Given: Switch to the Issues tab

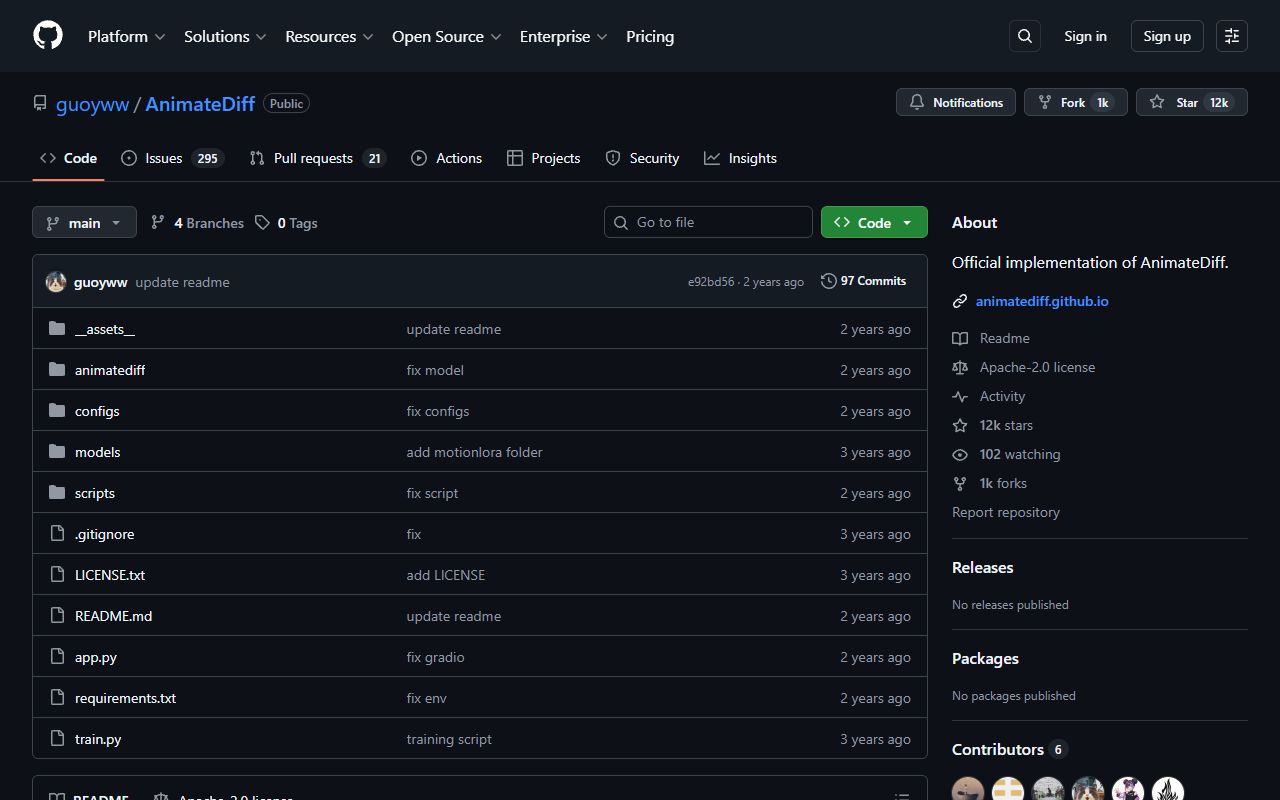Looking at the screenshot, I should click(171, 158).
